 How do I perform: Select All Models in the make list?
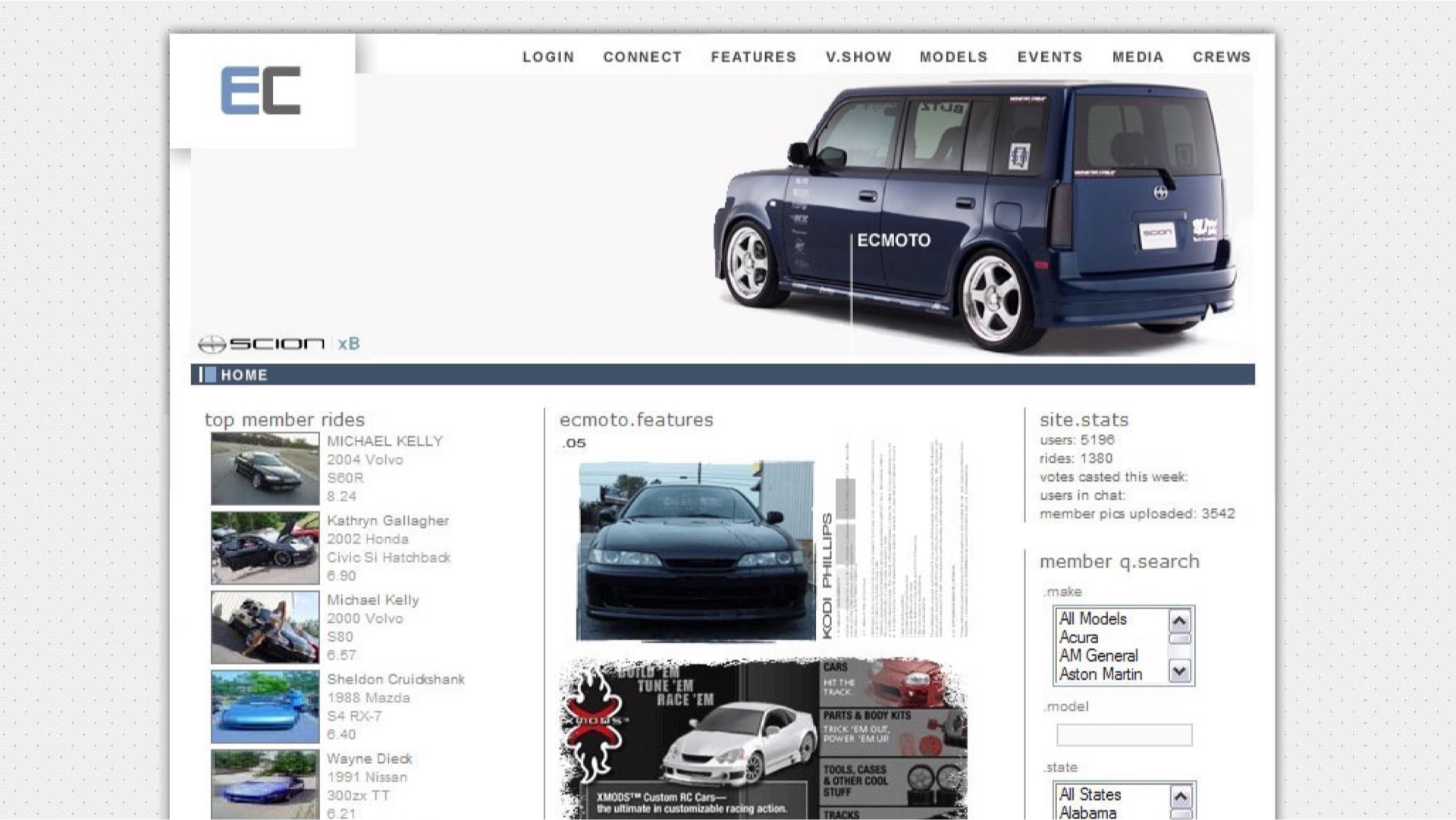click(1093, 619)
